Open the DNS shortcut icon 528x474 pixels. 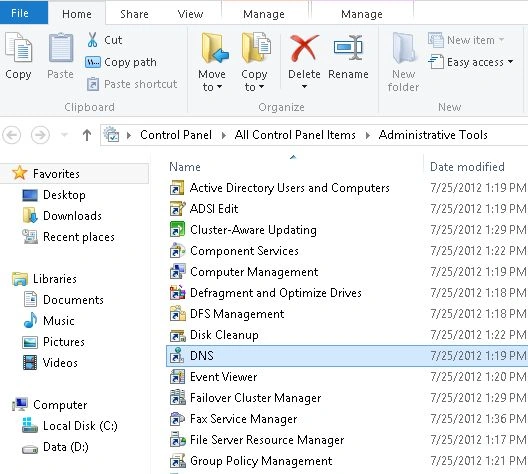177,356
